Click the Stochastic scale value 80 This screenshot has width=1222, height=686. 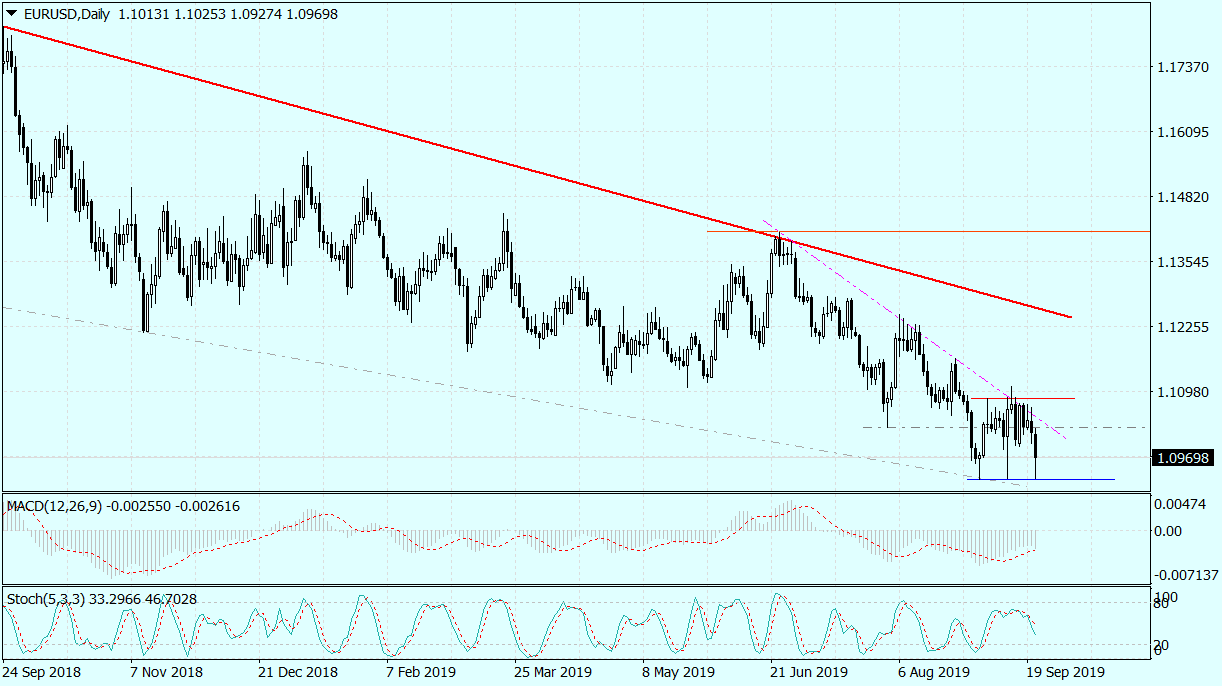click(1162, 604)
